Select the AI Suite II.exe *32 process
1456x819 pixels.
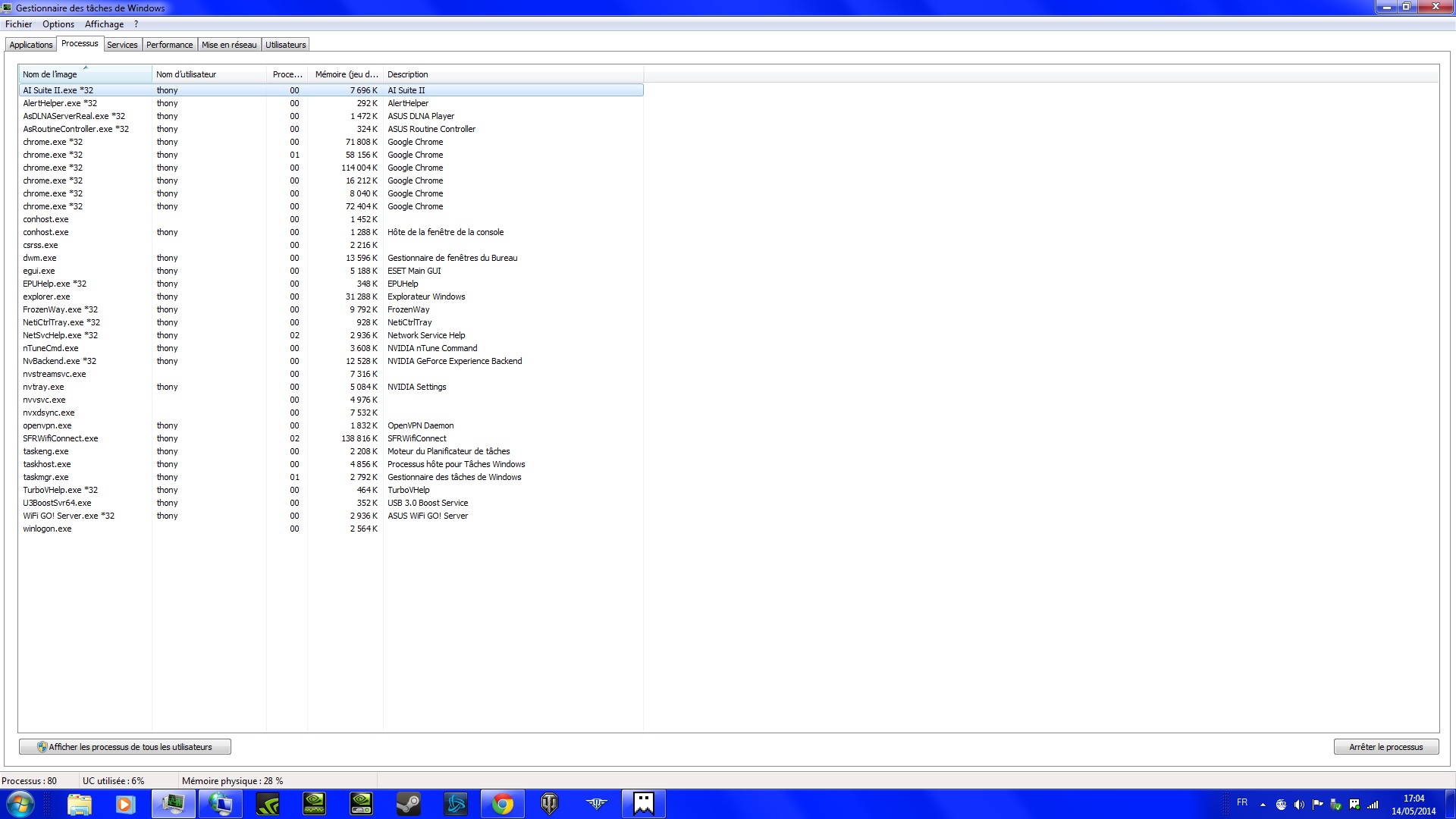(x=331, y=90)
